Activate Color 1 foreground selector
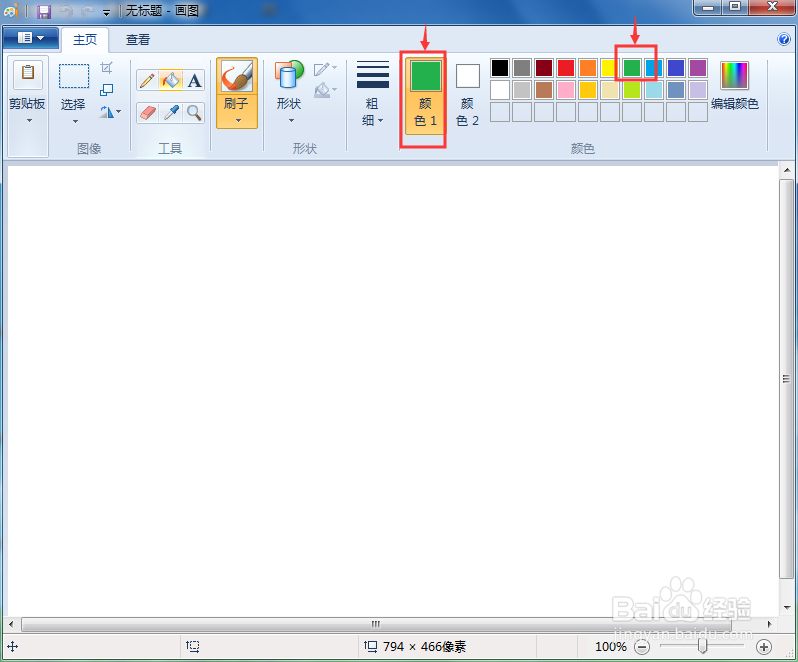Image resolution: width=798 pixels, height=662 pixels. [425, 95]
